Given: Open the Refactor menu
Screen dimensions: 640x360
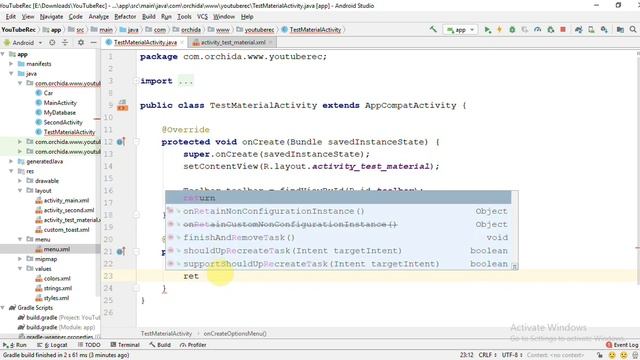Looking at the screenshot, I should (125, 17).
